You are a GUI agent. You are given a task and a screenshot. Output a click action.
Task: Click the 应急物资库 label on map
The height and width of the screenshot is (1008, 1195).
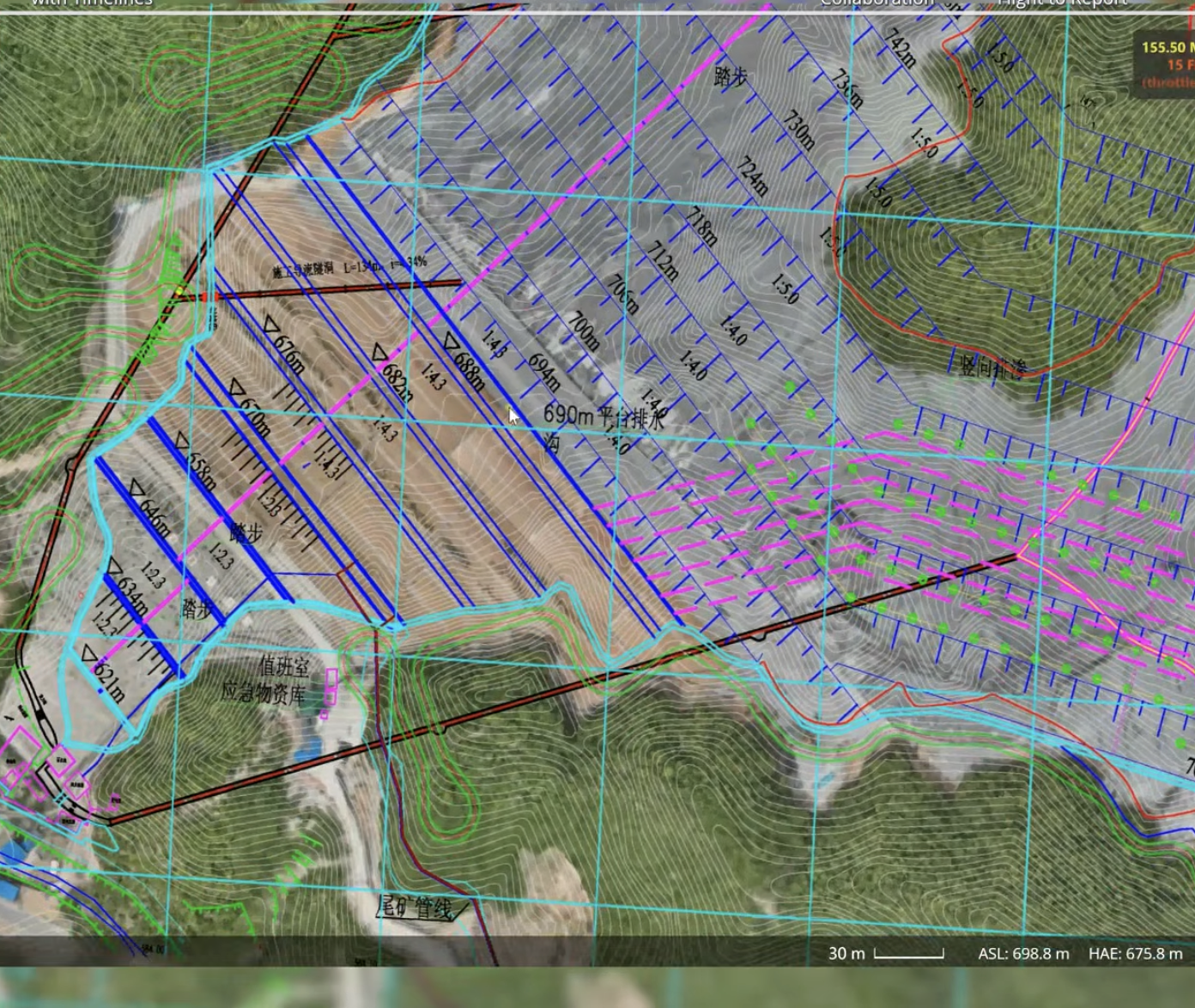pyautogui.click(x=264, y=692)
